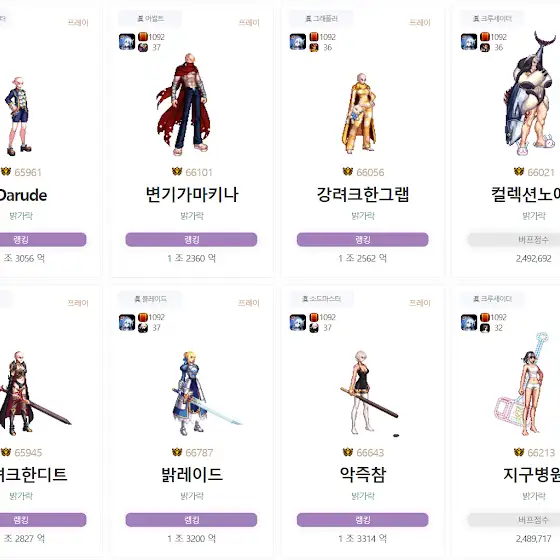Viewport: 560px width, 560px height.
Task: Click the 랭킹 button under 변기가마키나
Action: (x=191, y=239)
